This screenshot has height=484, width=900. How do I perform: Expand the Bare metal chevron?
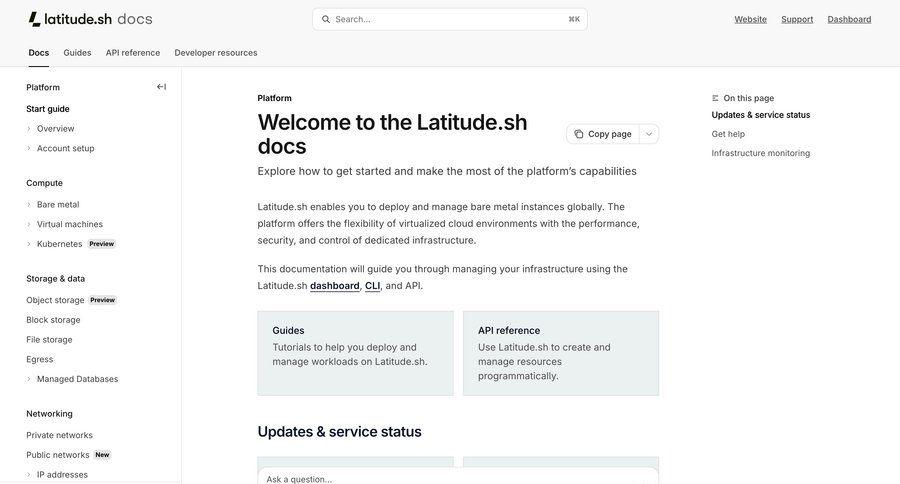(29, 204)
